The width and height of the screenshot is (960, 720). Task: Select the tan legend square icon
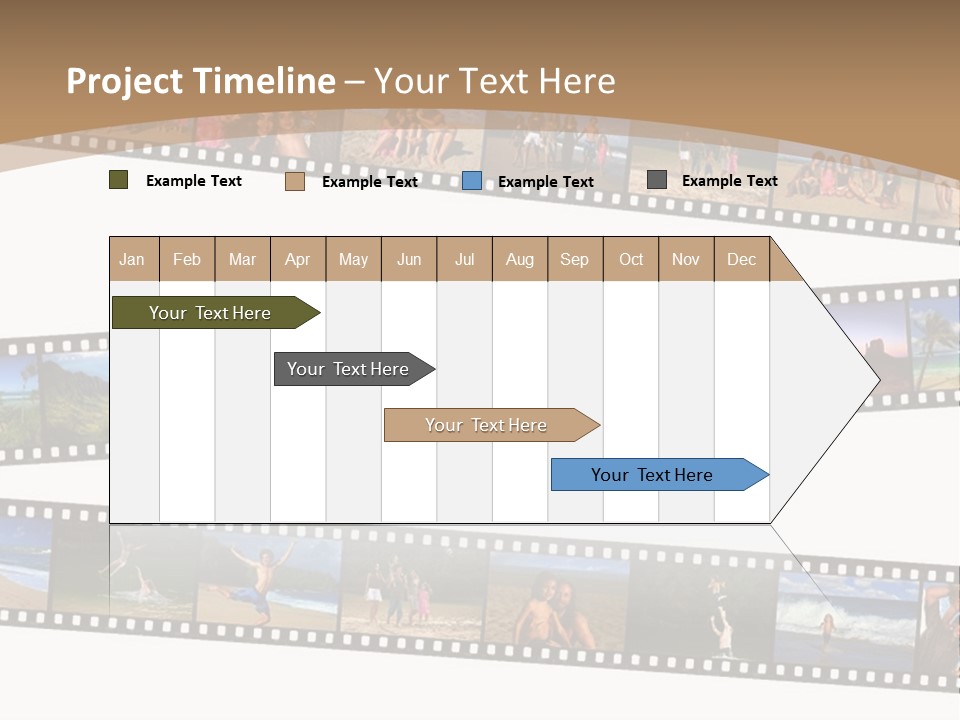click(294, 182)
